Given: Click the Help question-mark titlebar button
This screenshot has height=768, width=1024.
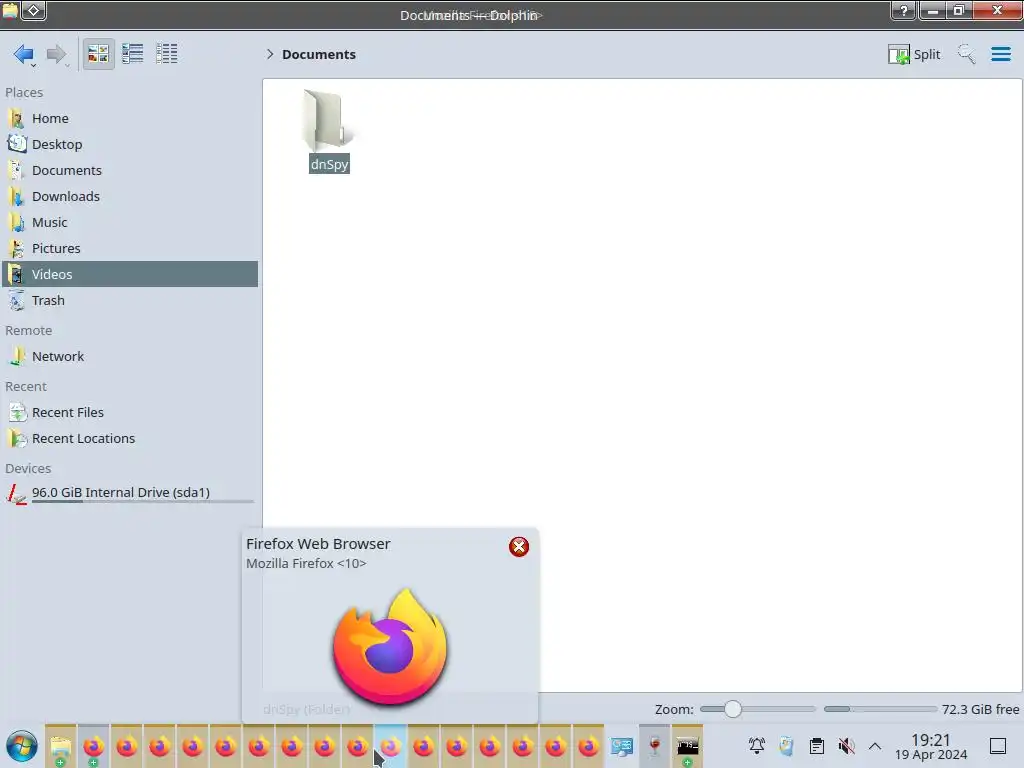Looking at the screenshot, I should [904, 10].
